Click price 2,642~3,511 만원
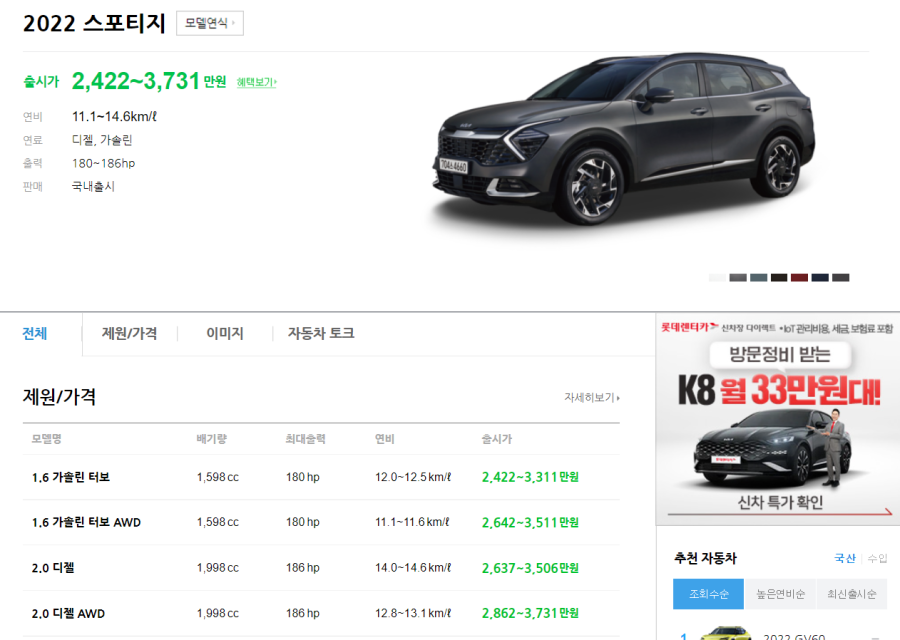 (530, 522)
